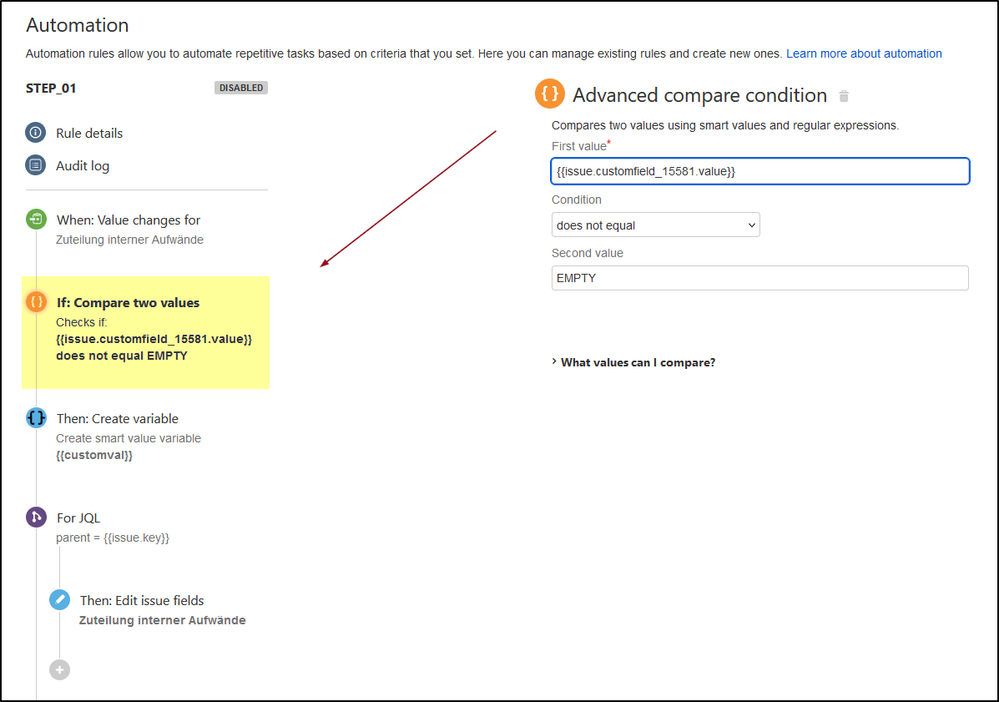The height and width of the screenshot is (702, 999).
Task: Click the blue braces Create variable icon
Action: point(36,418)
